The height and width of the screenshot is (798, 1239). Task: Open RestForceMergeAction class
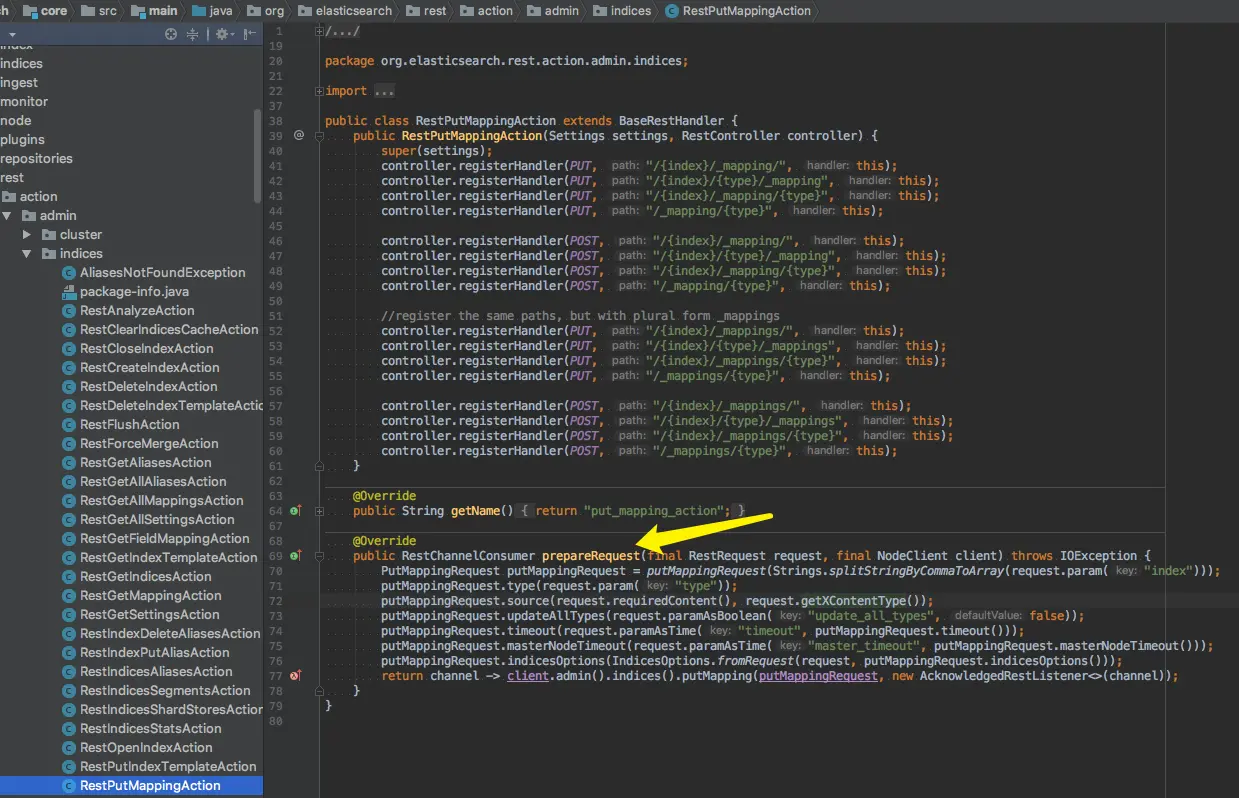(149, 443)
